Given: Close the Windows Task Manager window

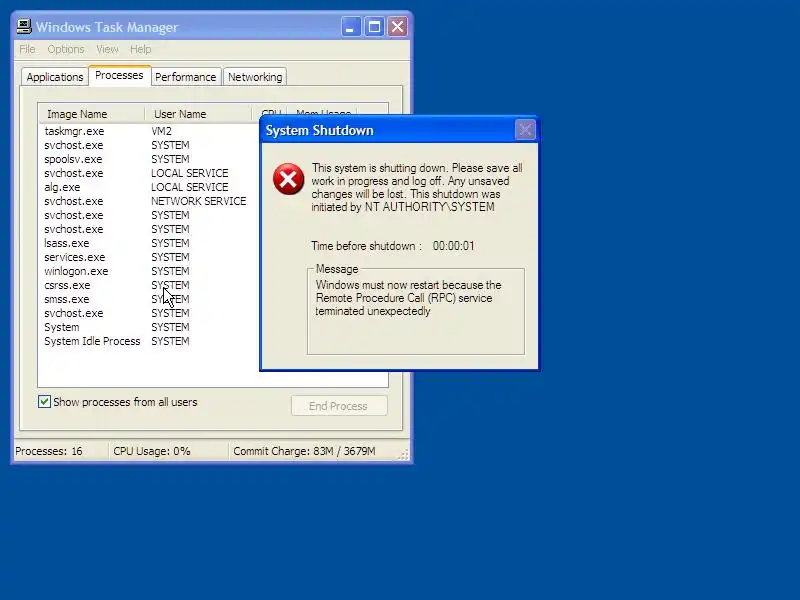Looking at the screenshot, I should [x=397, y=27].
